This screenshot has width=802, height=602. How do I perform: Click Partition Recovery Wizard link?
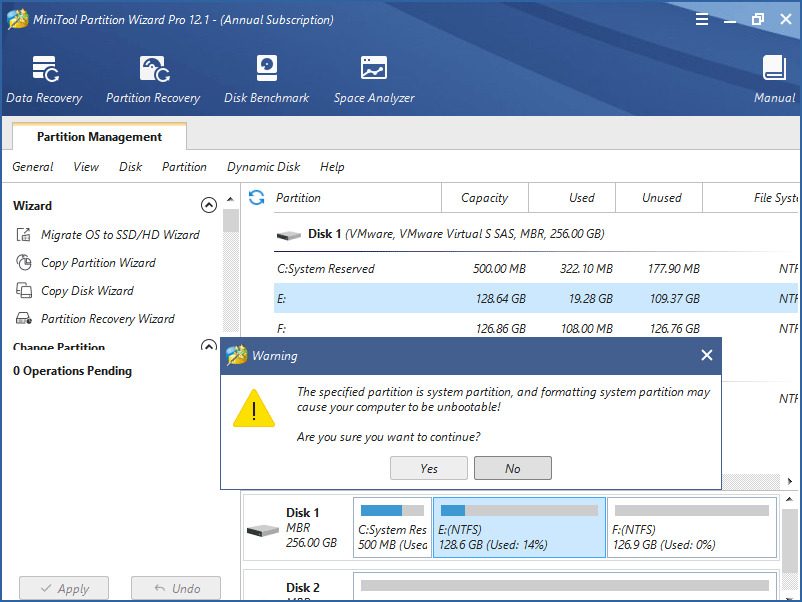tap(107, 319)
